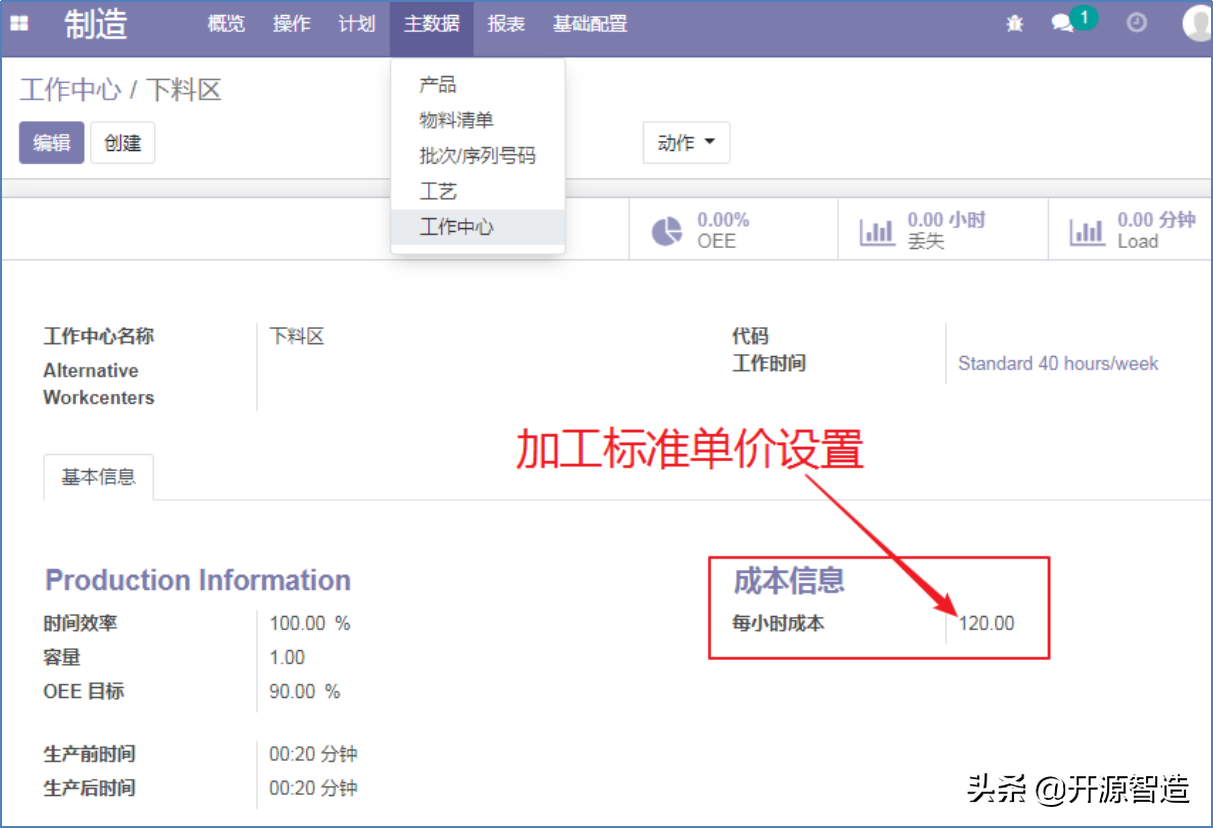
Task: Open the 主数据 dropdown menu
Action: click(431, 24)
